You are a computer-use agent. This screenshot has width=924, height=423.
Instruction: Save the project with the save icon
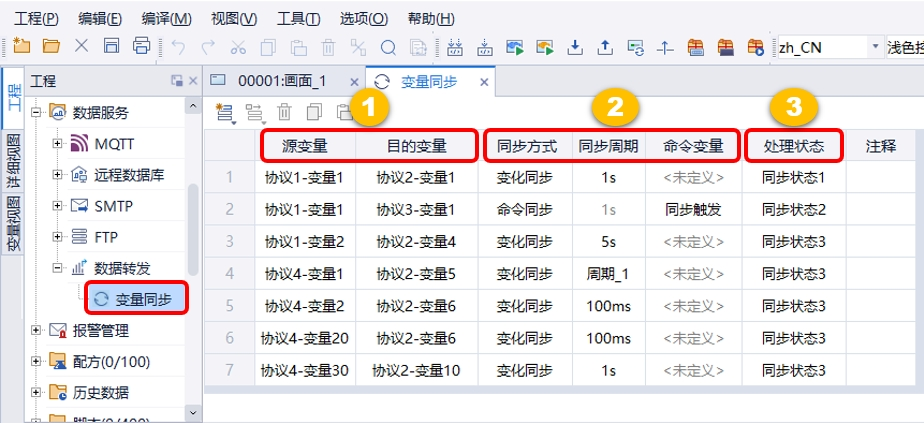click(x=111, y=47)
